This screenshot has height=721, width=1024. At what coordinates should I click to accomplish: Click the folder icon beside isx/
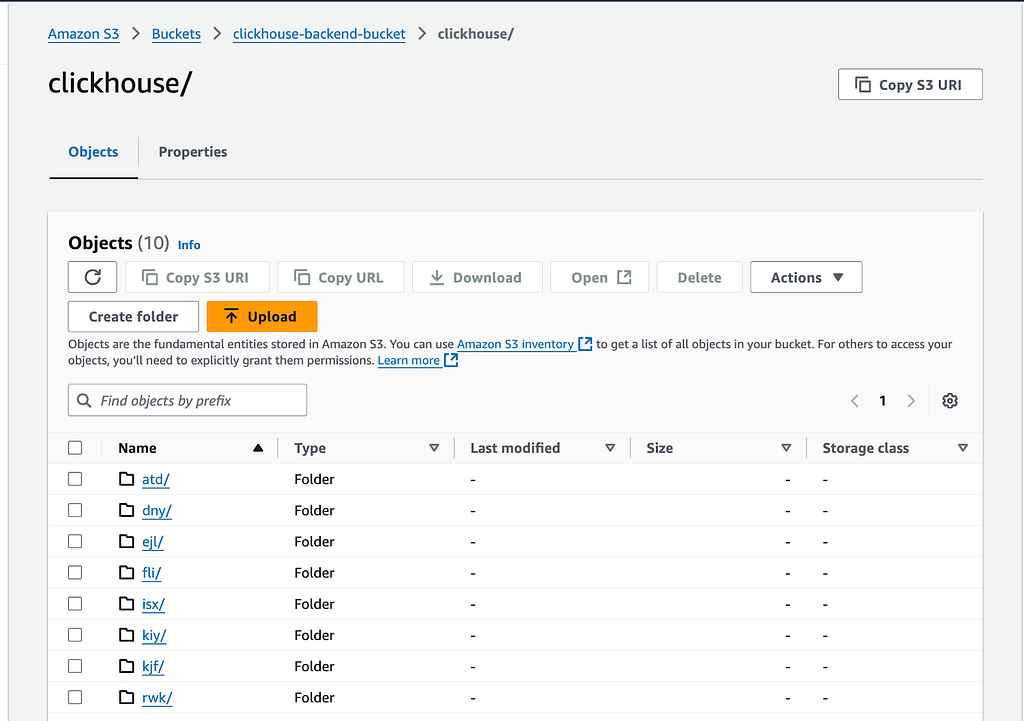pyautogui.click(x=127, y=603)
